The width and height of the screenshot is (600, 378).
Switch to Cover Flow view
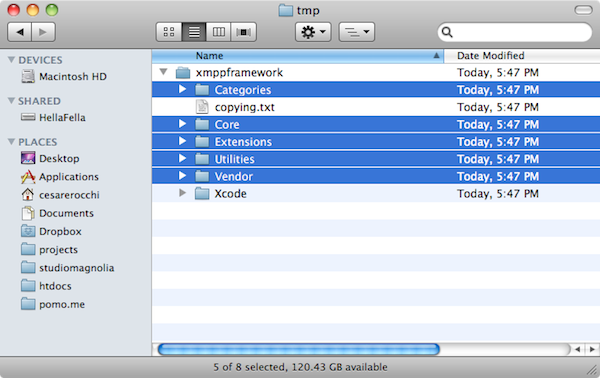[x=243, y=32]
